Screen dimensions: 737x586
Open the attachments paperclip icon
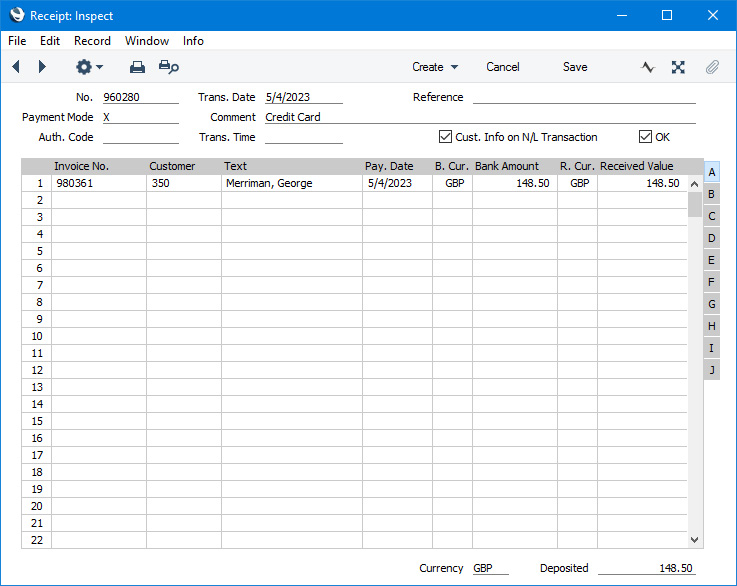pyautogui.click(x=712, y=67)
